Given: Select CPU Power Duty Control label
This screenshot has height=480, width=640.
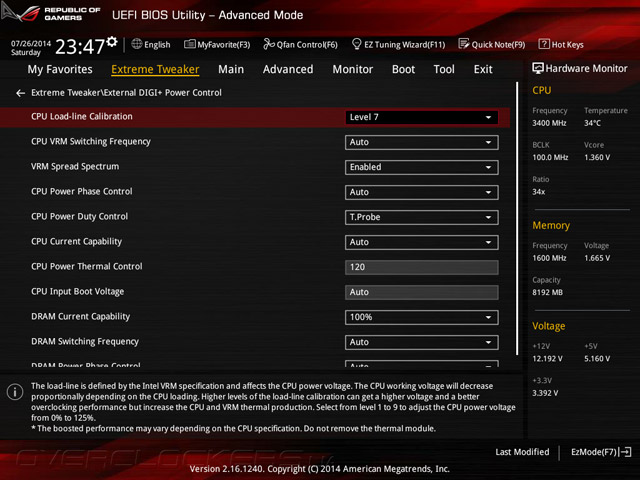Looking at the screenshot, I should [x=80, y=217].
